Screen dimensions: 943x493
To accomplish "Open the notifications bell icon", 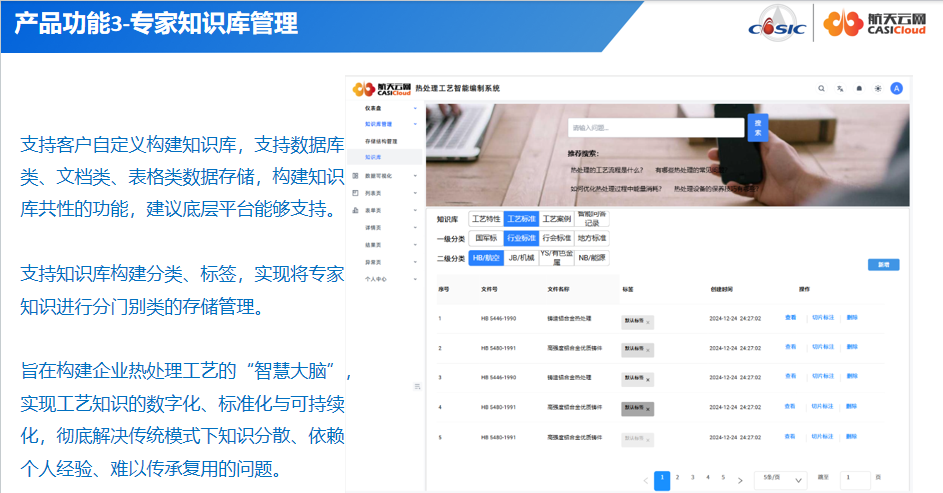I will tap(859, 88).
